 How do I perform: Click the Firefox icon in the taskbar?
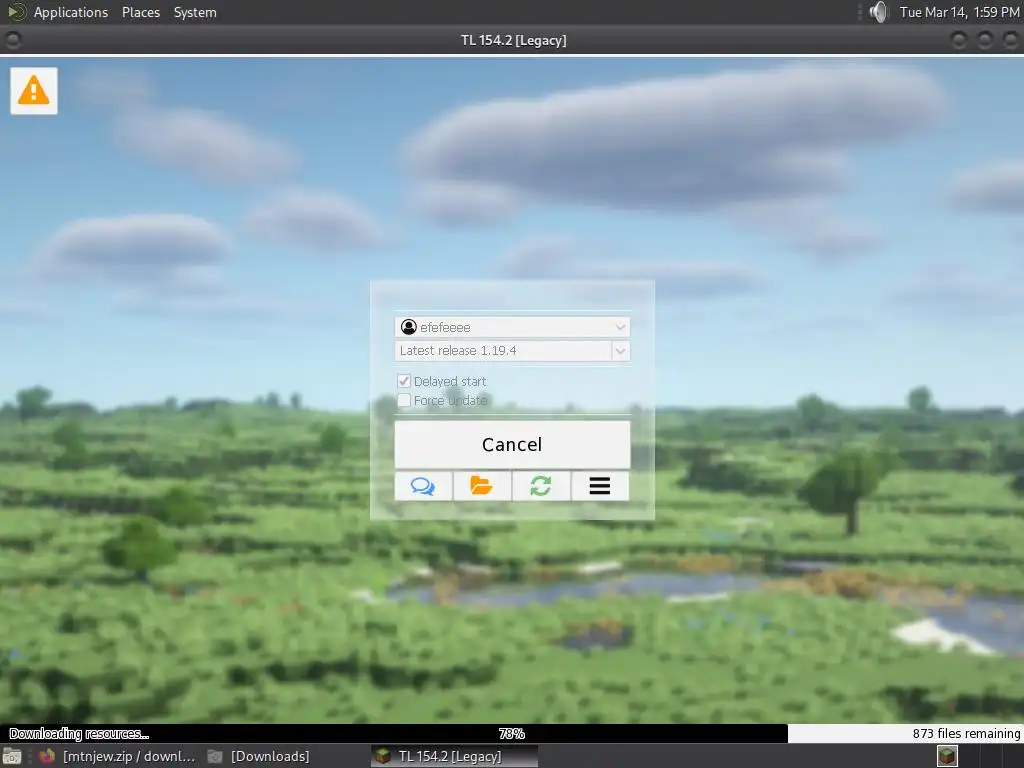(x=47, y=756)
